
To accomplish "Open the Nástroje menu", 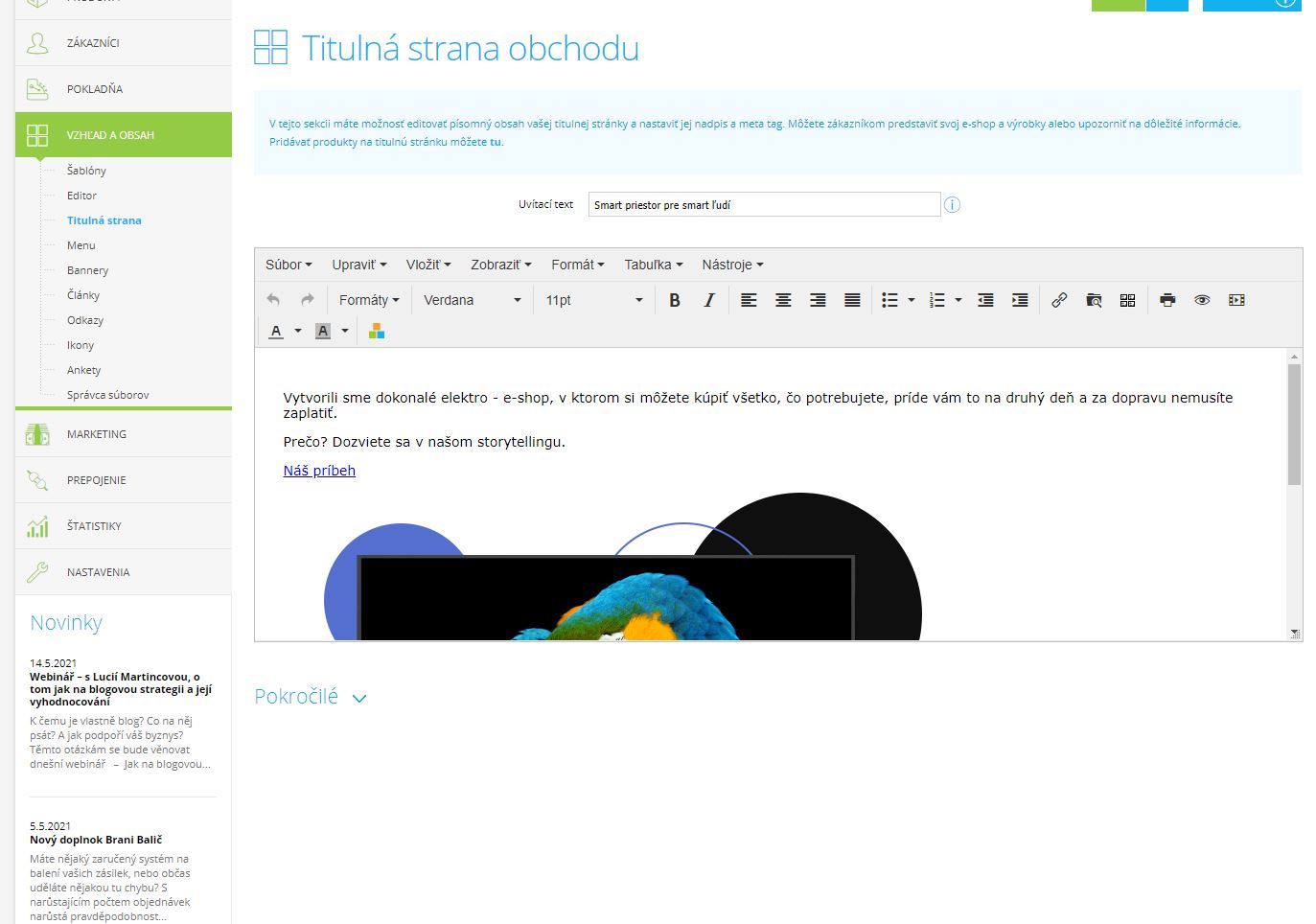I will pyautogui.click(x=733, y=265).
